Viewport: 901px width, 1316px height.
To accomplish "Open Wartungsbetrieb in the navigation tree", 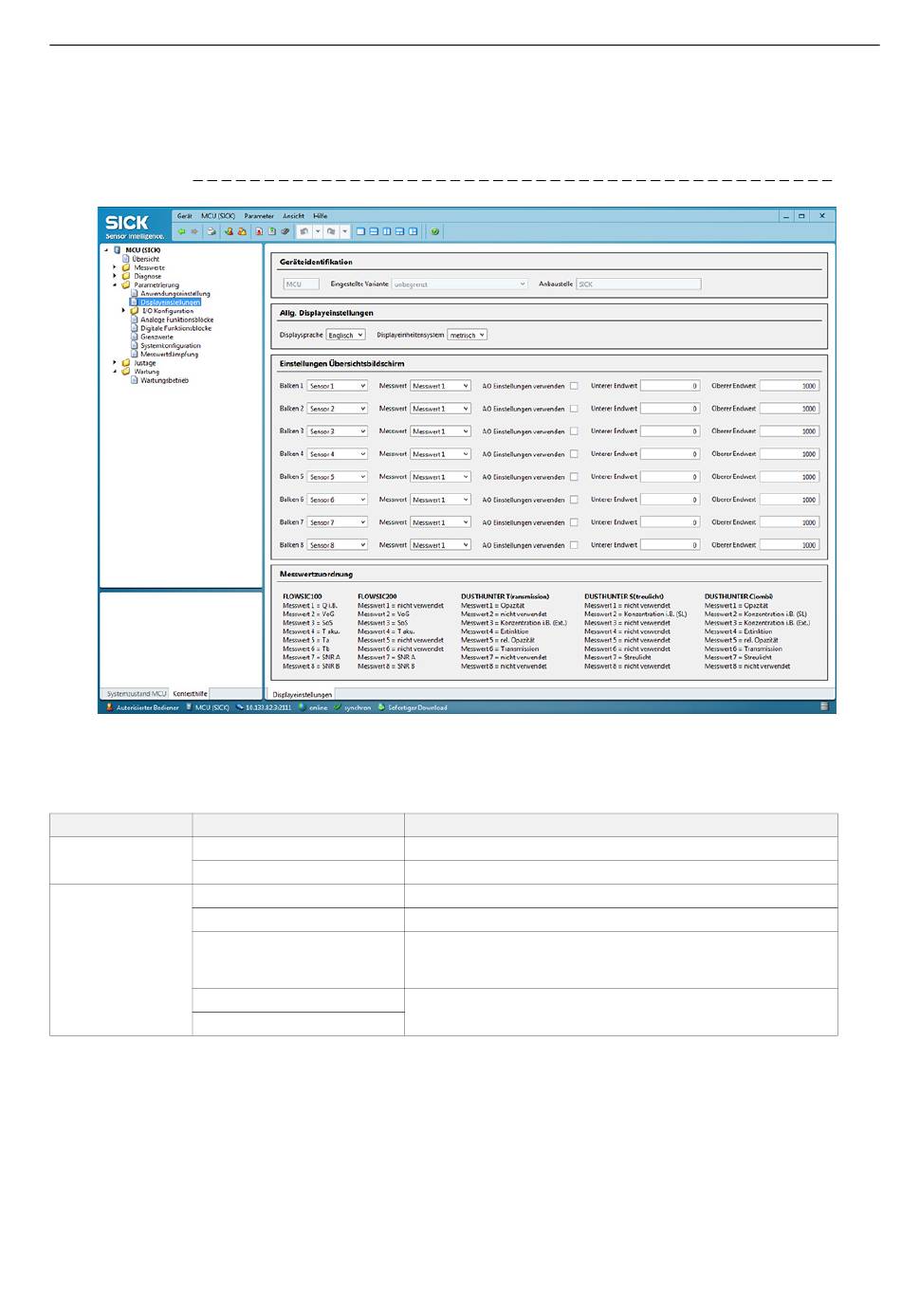I will [164, 380].
